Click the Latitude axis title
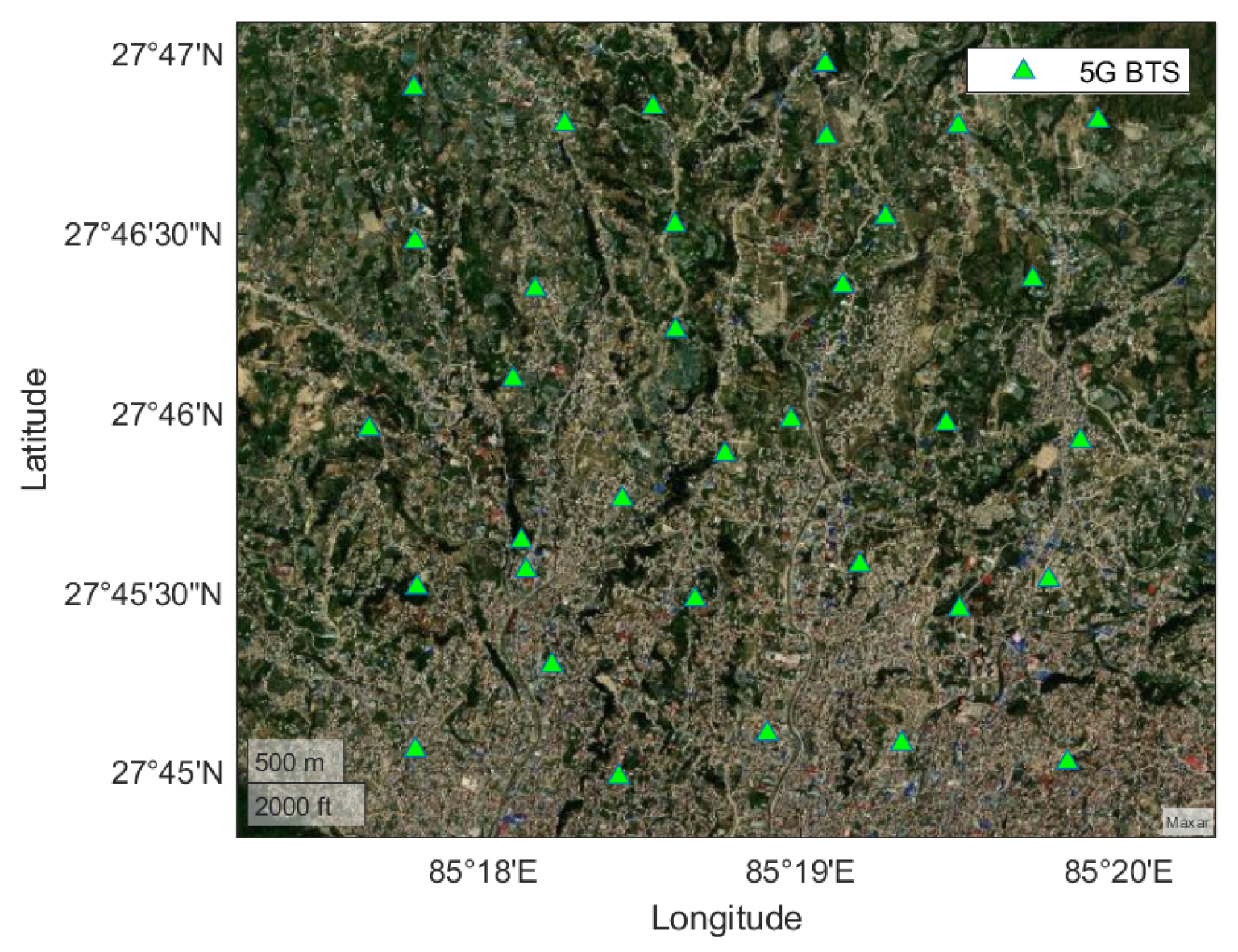This screenshot has width=1238, height=952. tap(35, 430)
